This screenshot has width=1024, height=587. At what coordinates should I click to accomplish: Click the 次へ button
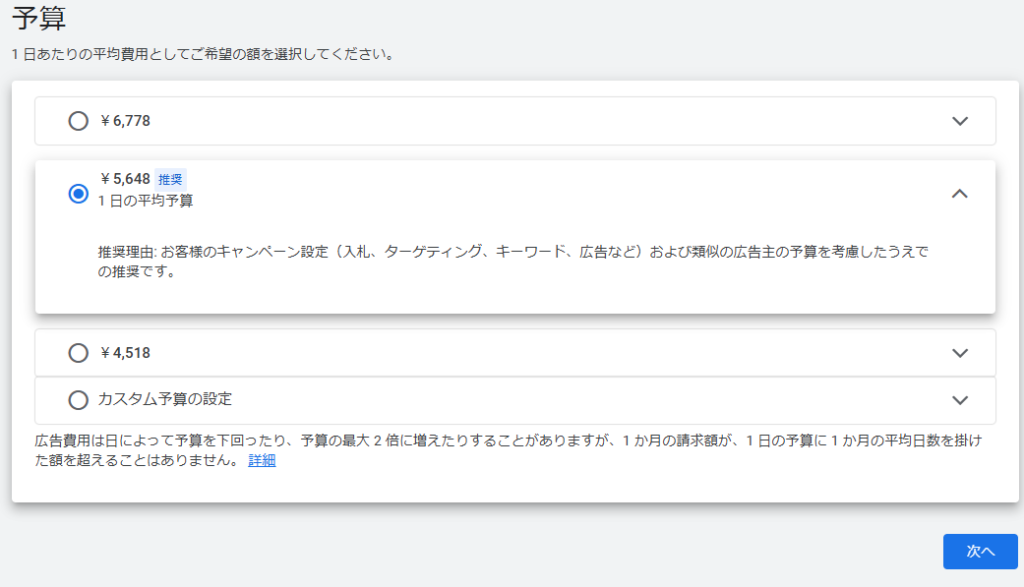pos(979,551)
